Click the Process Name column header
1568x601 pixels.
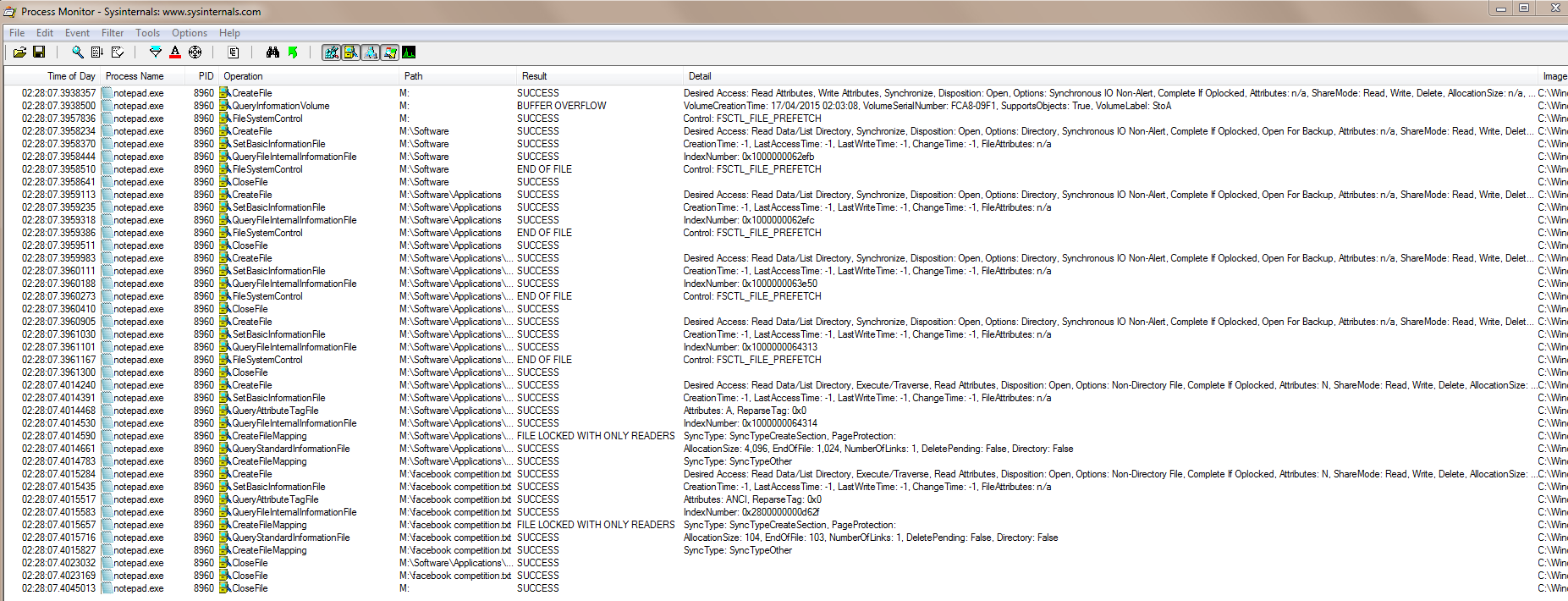pyautogui.click(x=142, y=76)
